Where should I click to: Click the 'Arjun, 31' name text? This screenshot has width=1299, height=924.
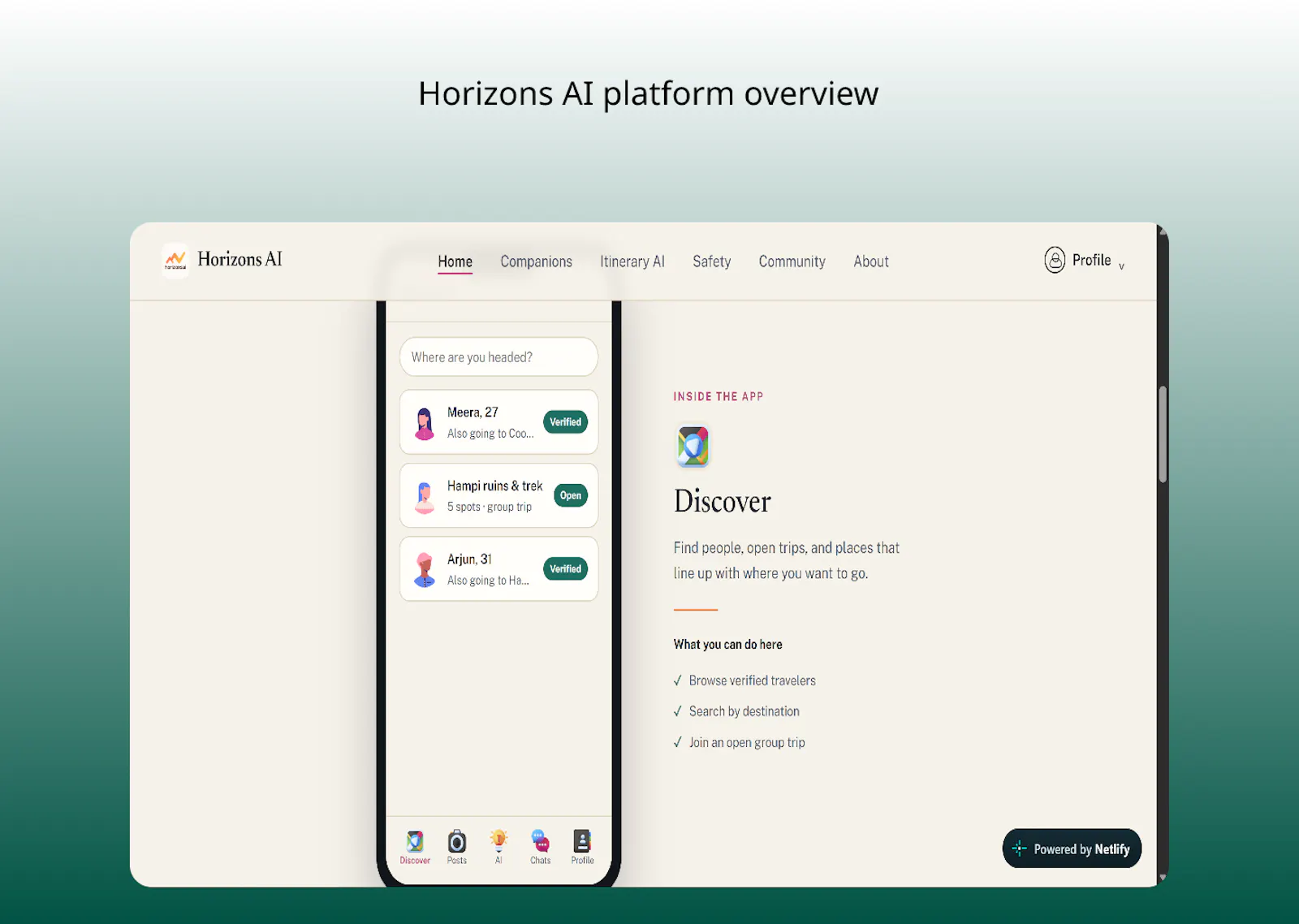(x=469, y=559)
